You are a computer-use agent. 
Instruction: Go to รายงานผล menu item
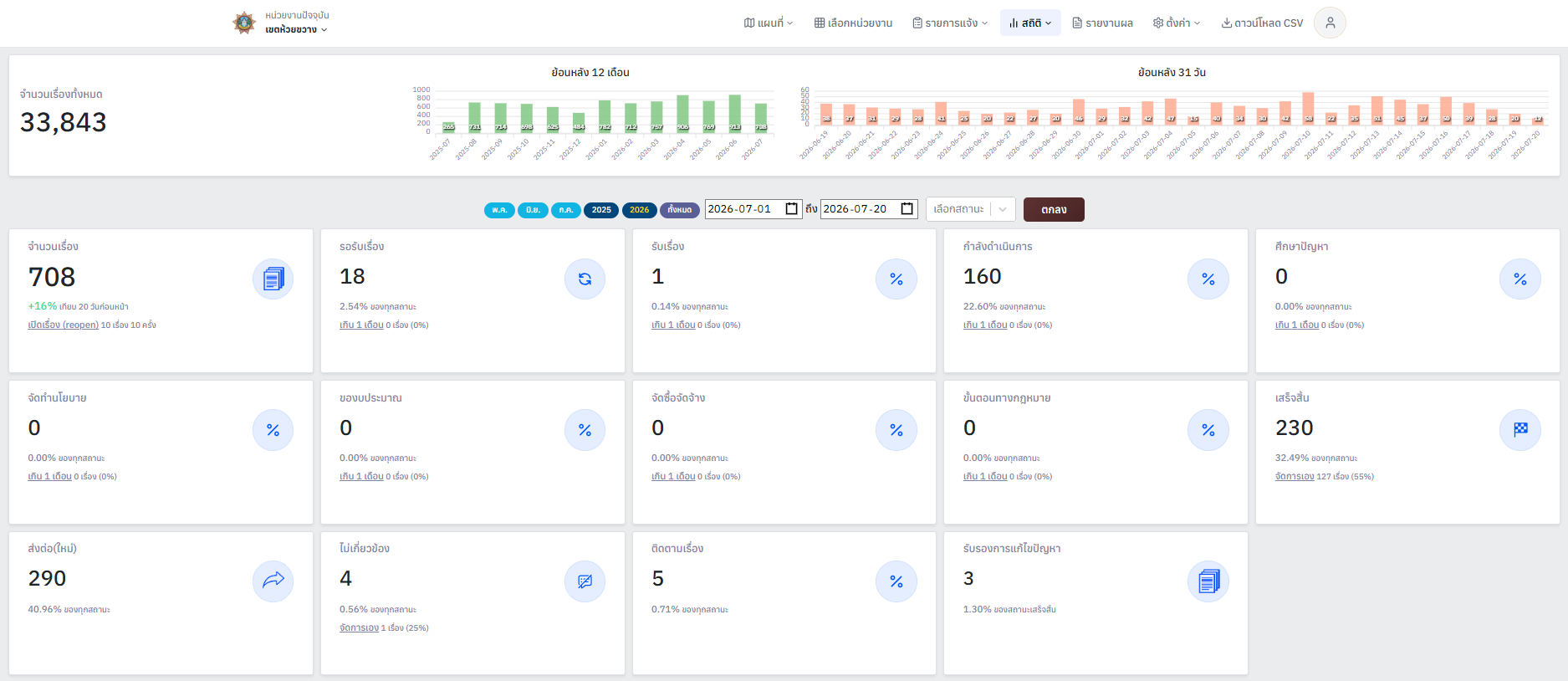click(1102, 23)
